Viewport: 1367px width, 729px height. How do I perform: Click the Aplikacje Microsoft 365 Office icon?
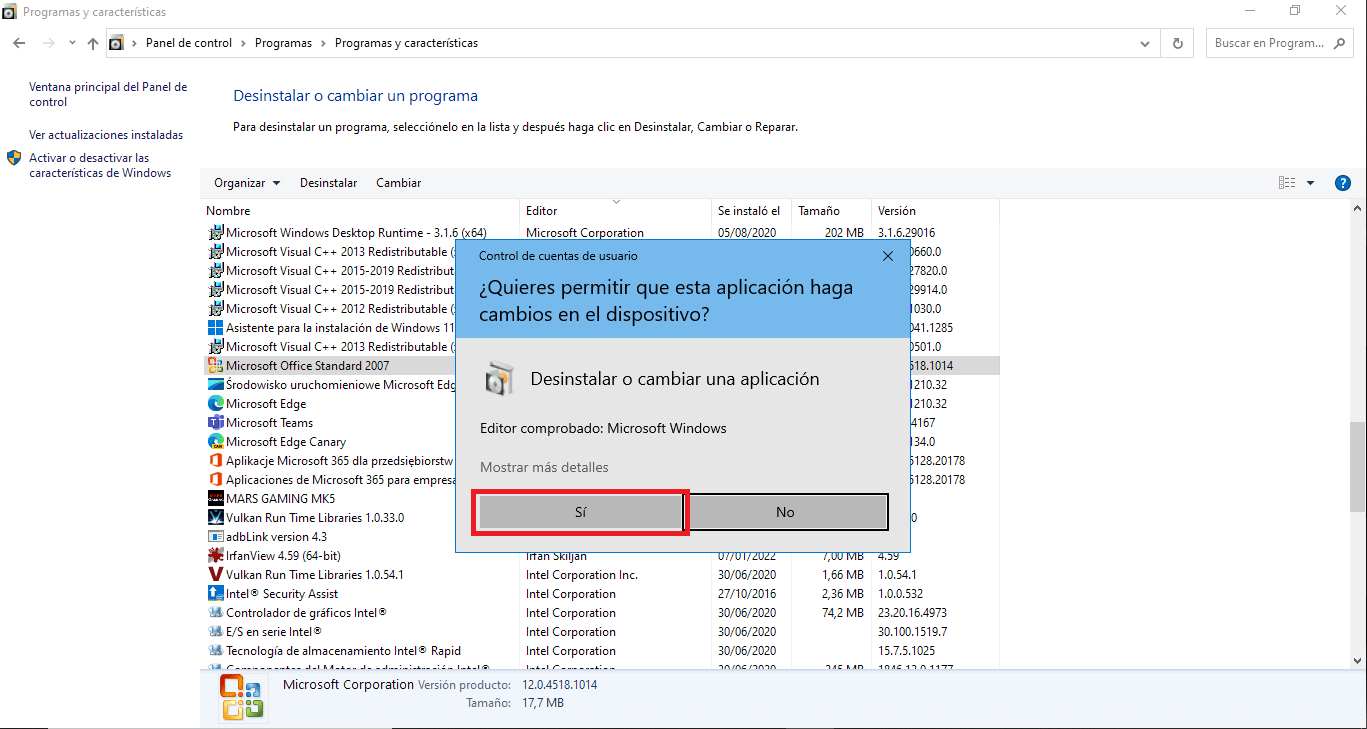pyautogui.click(x=215, y=461)
